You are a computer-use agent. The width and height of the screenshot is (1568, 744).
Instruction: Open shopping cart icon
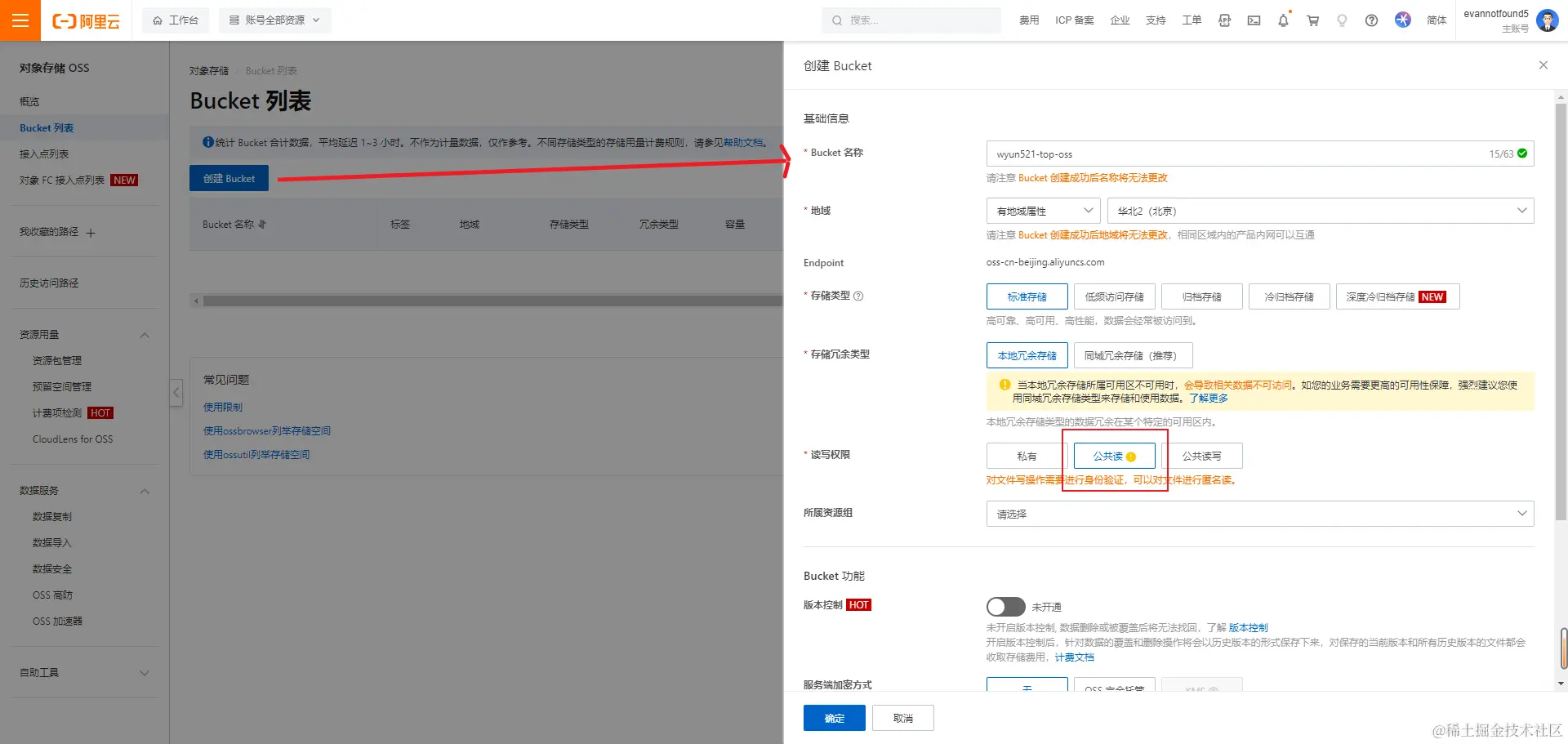tap(1312, 20)
